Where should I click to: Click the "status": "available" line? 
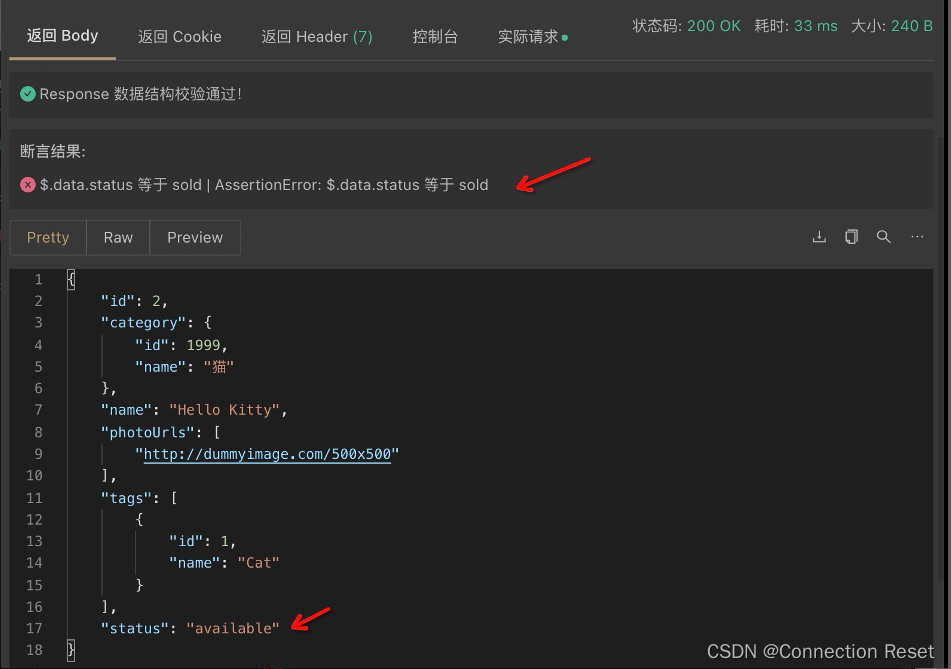190,628
